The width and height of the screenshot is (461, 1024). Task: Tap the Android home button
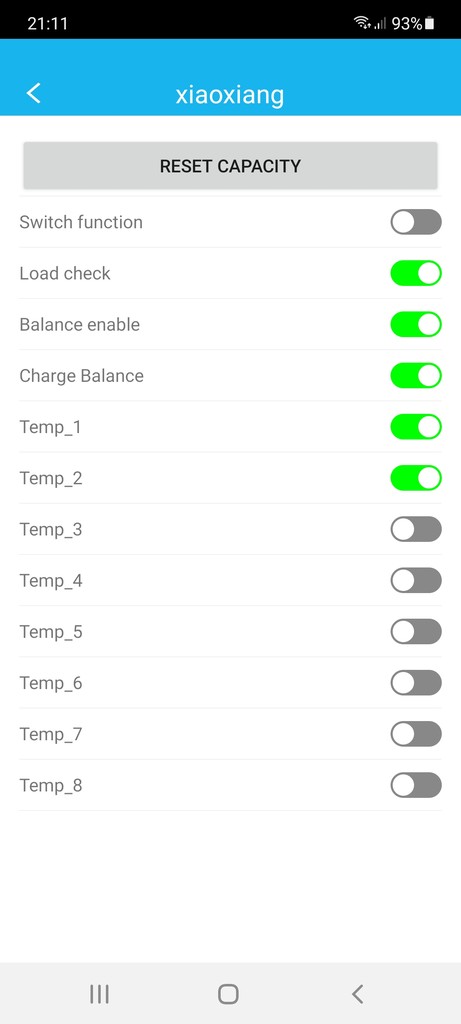(228, 994)
